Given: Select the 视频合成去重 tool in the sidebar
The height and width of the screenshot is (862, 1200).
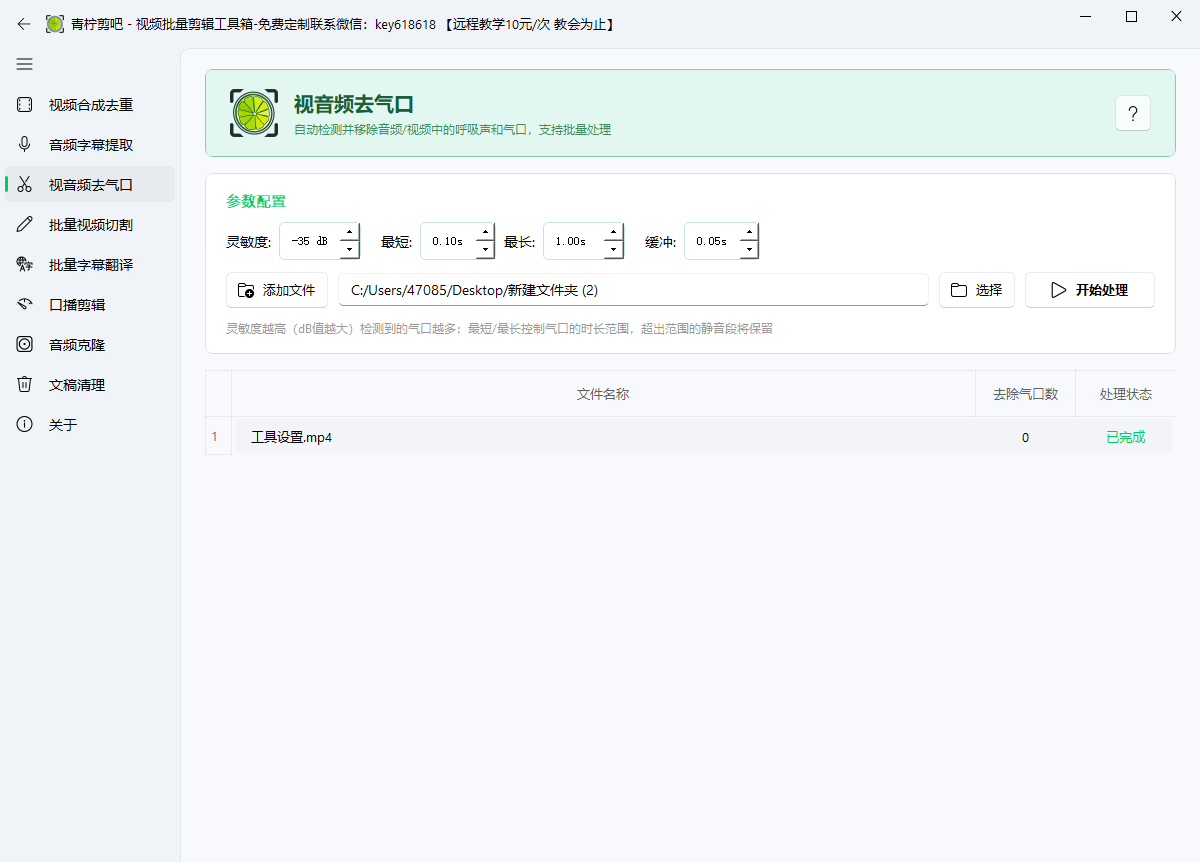Looking at the screenshot, I should (88, 104).
